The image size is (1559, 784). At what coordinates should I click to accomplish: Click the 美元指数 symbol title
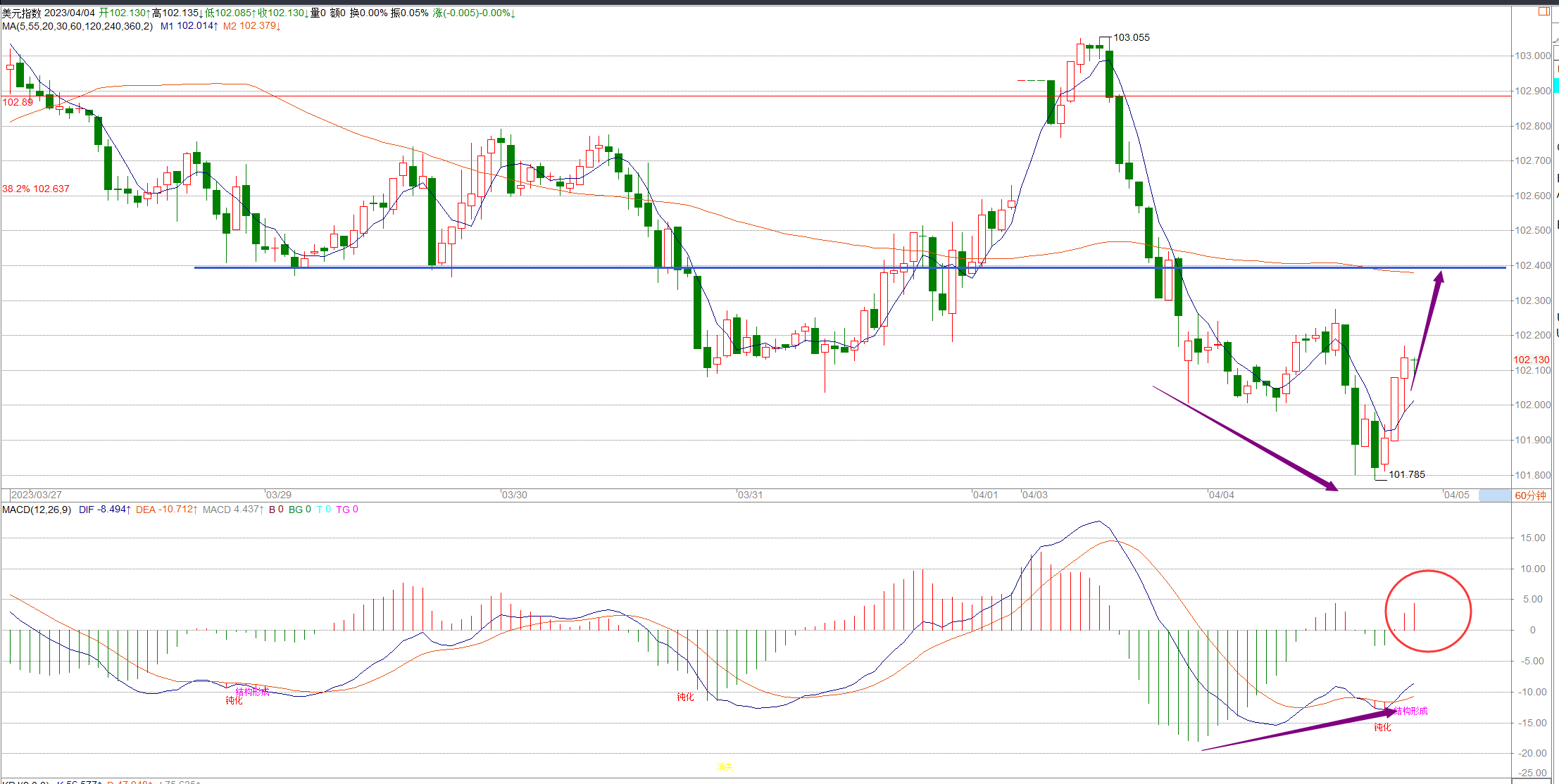(21, 13)
